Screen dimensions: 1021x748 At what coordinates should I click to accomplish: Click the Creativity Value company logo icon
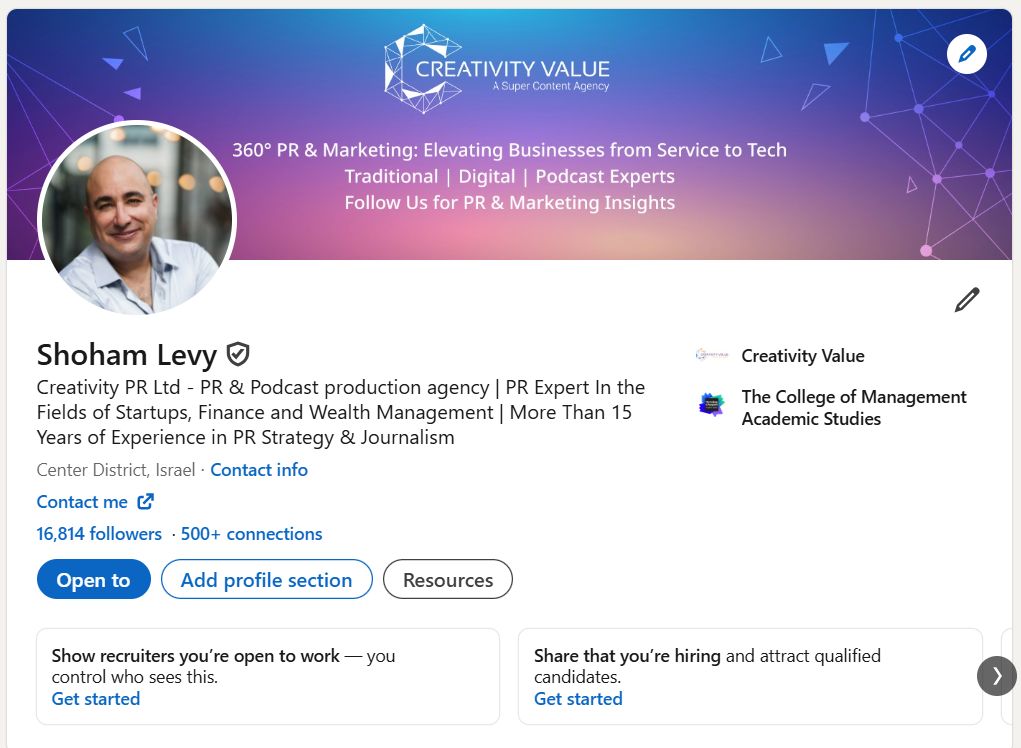coord(711,355)
